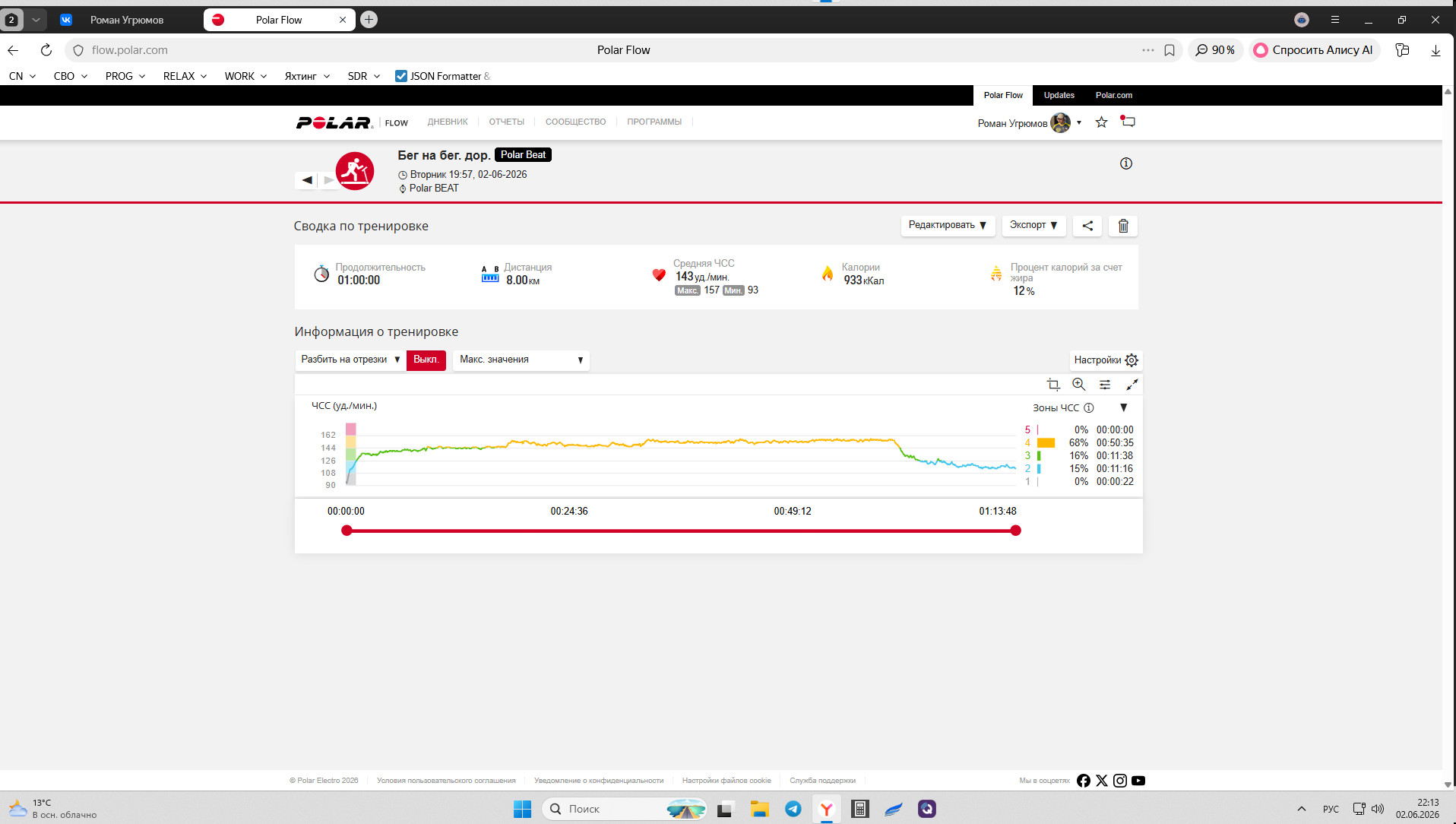
Task: Open the Разбить на отрезки dropdown
Action: [x=350, y=360]
